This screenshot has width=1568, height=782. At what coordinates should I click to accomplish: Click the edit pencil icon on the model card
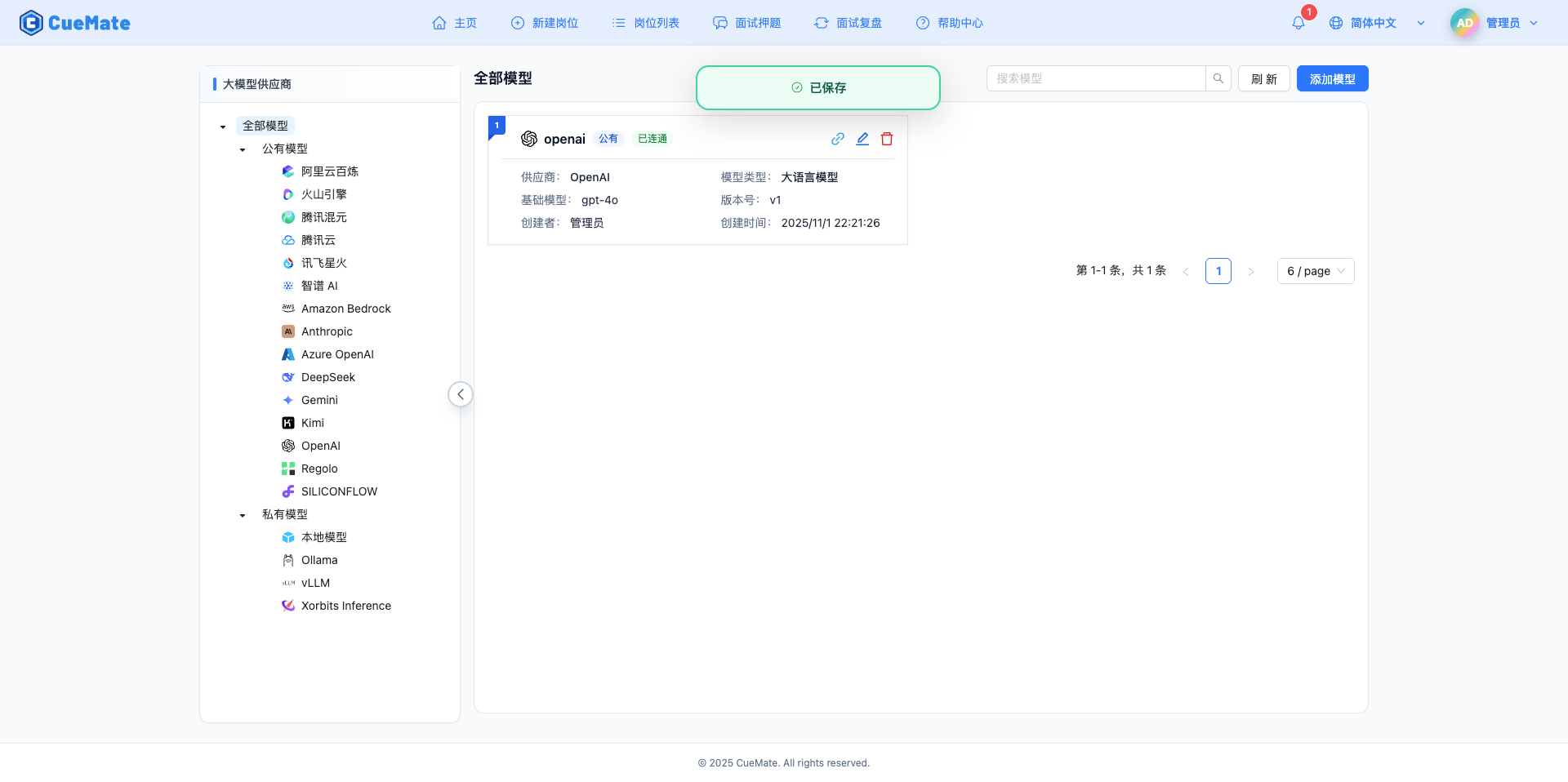862,139
